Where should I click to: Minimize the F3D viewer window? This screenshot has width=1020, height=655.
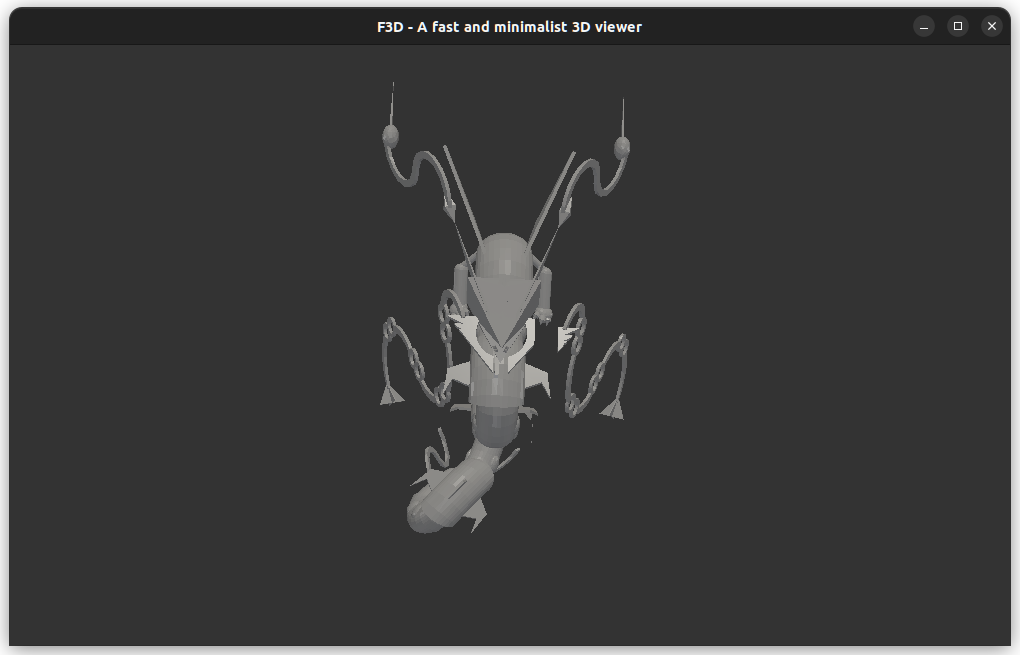pyautogui.click(x=924, y=27)
